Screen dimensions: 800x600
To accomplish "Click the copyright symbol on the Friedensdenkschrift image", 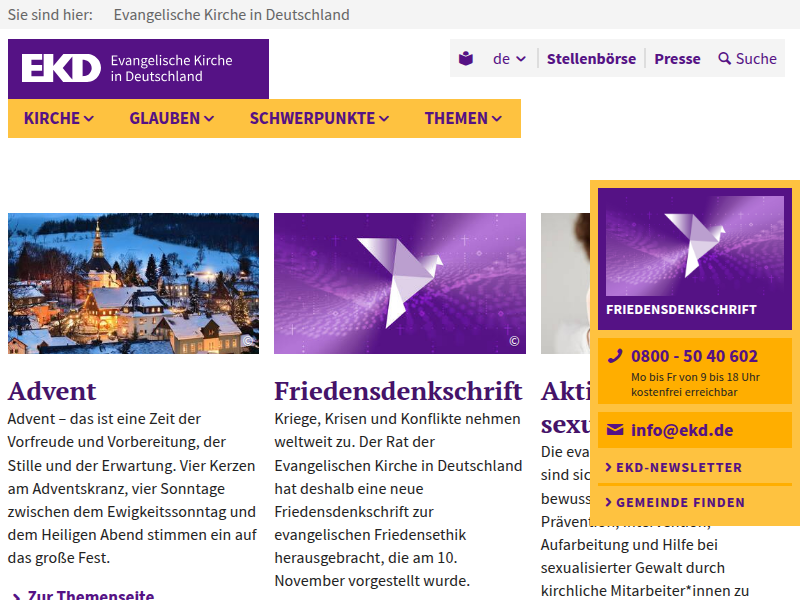I will tap(516, 340).
